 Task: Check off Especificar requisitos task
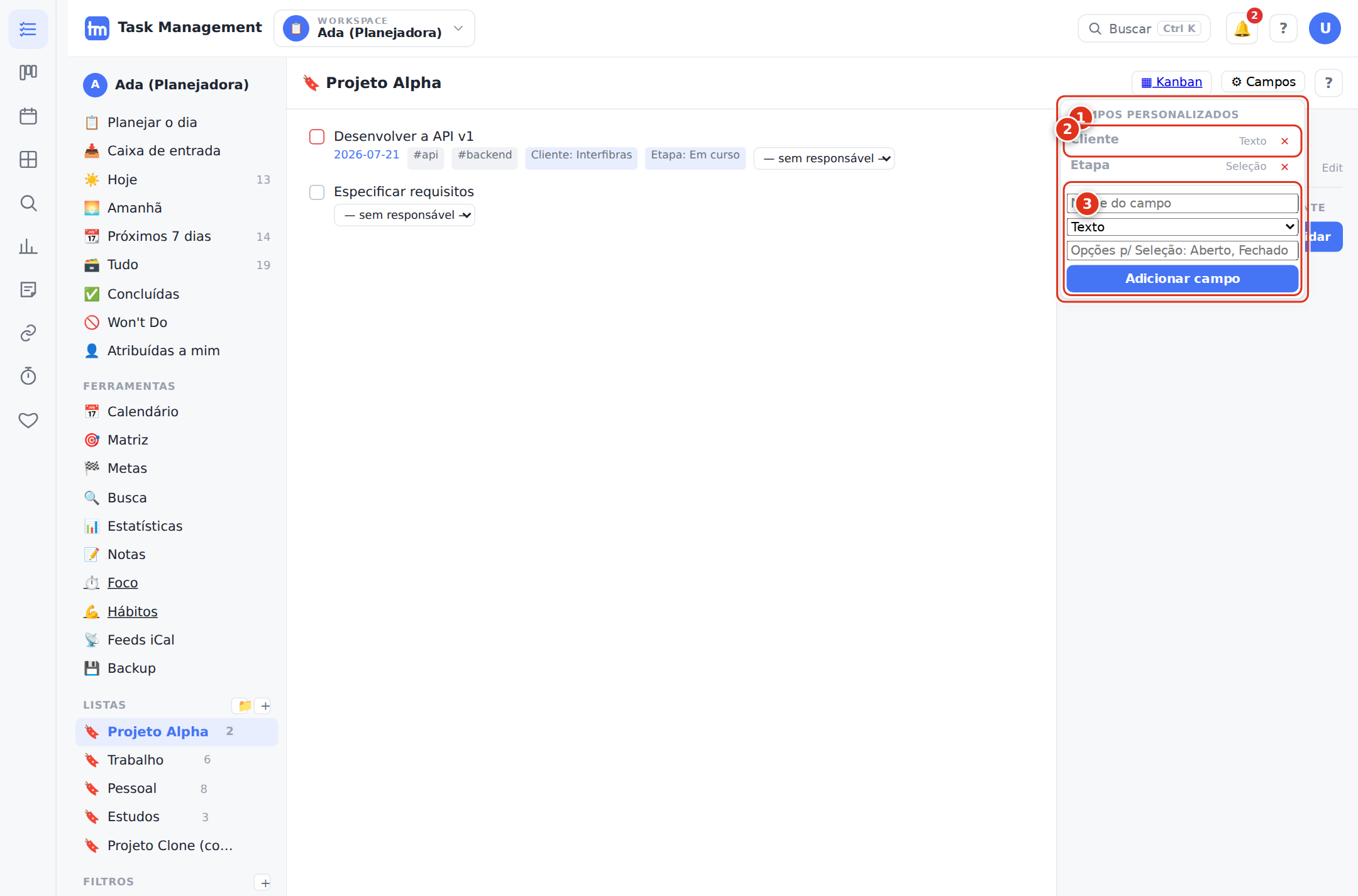click(x=317, y=192)
